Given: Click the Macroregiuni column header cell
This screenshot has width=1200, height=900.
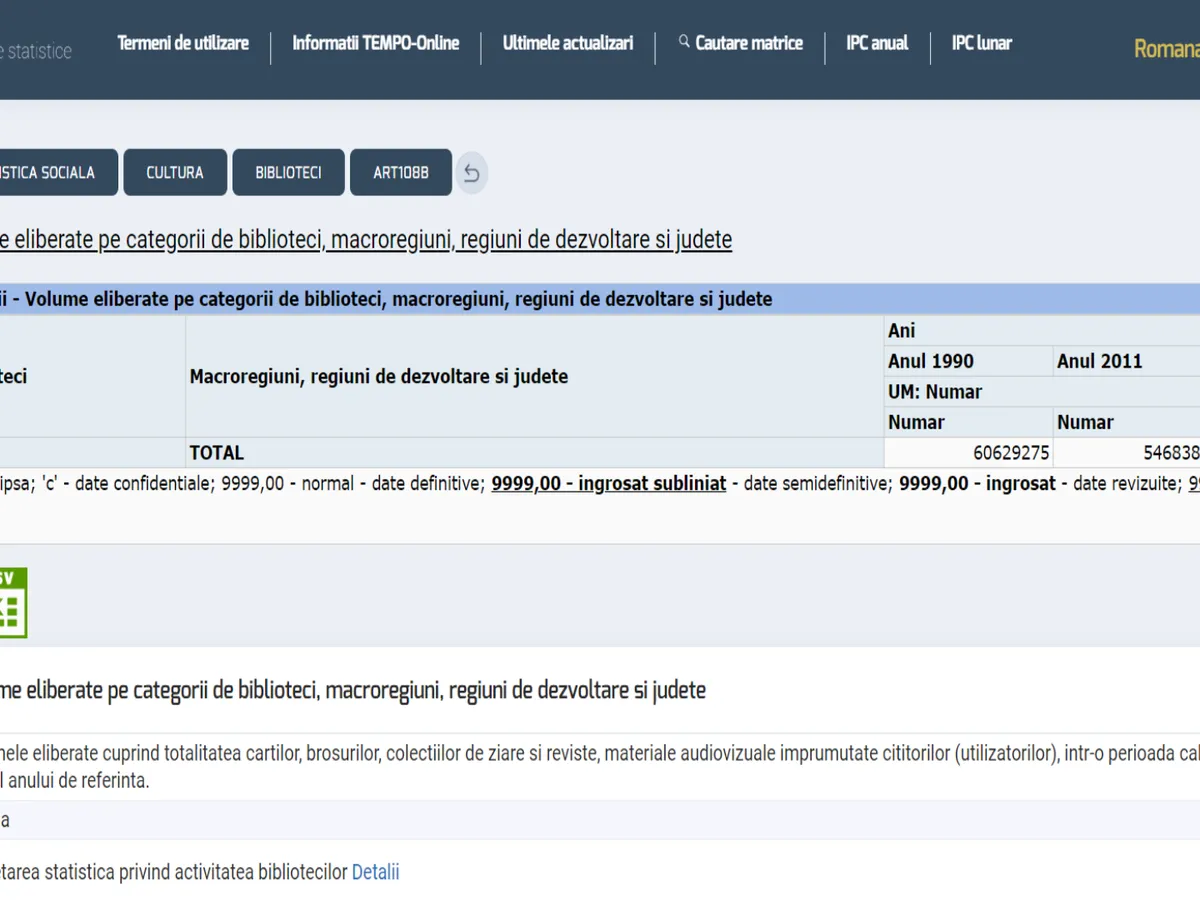Looking at the screenshot, I should tap(379, 376).
